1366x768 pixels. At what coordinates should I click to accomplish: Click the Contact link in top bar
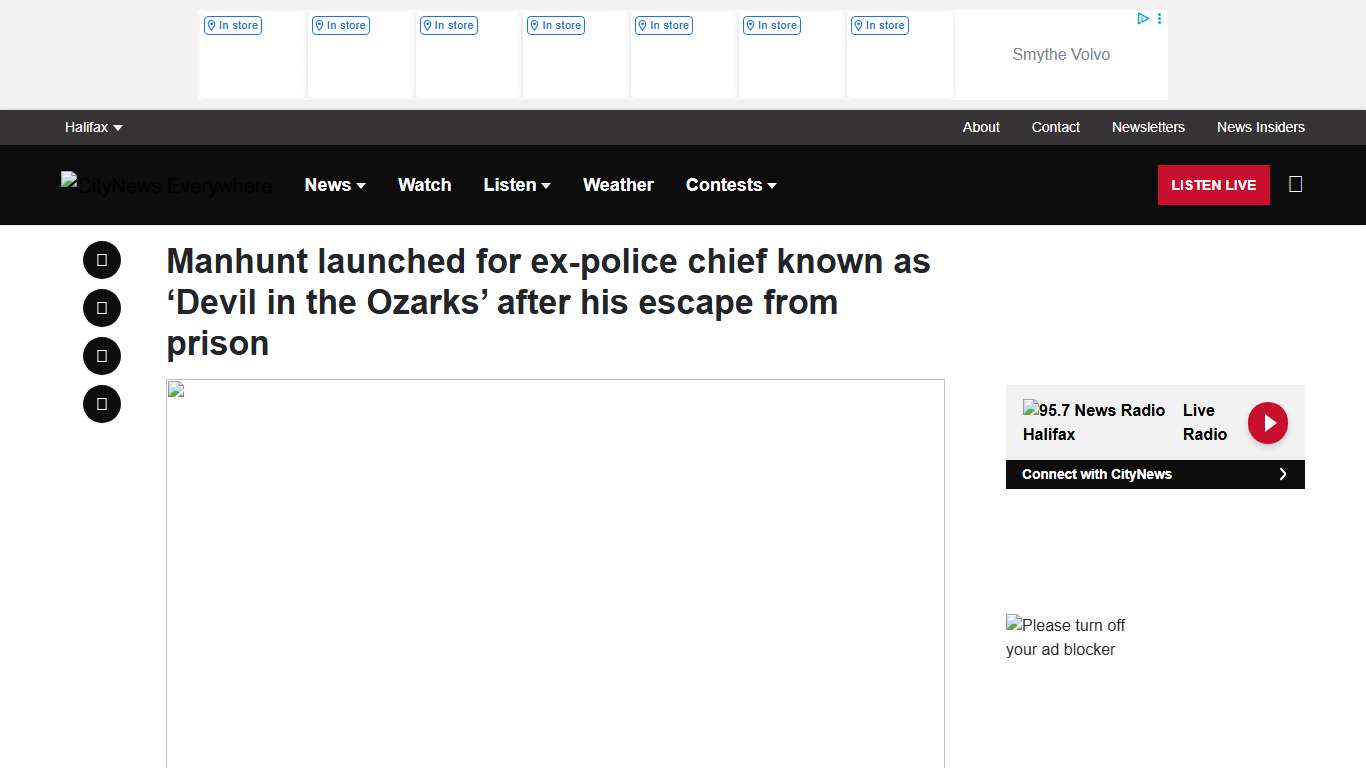point(1055,127)
